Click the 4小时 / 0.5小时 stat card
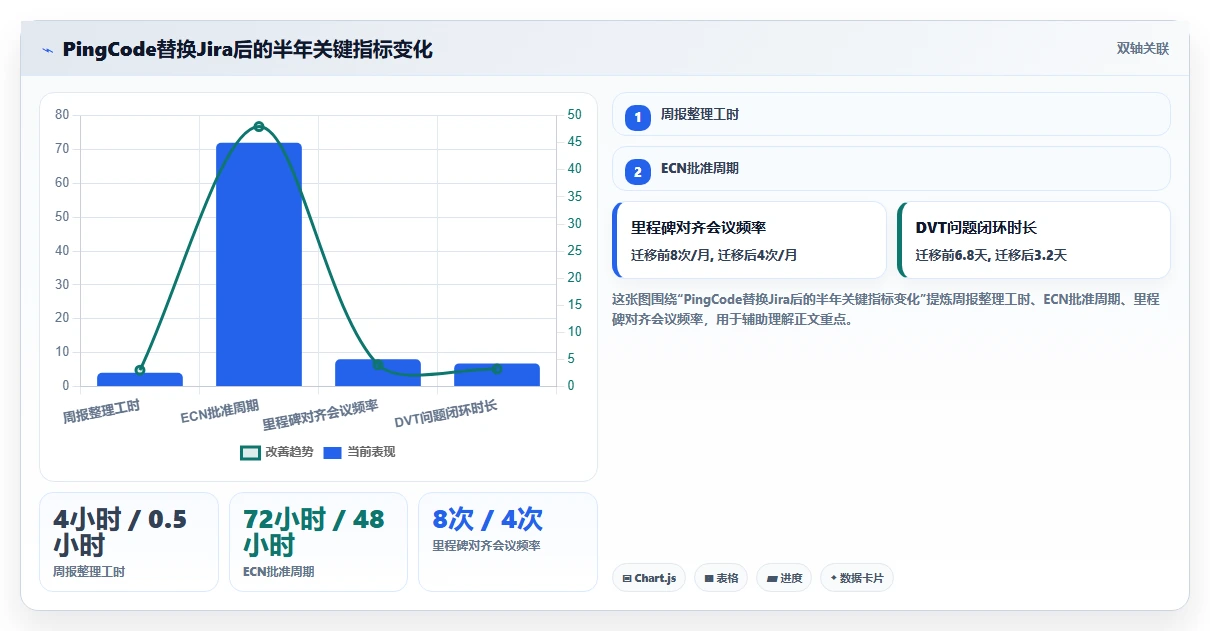This screenshot has height=631, width=1210. [129, 542]
